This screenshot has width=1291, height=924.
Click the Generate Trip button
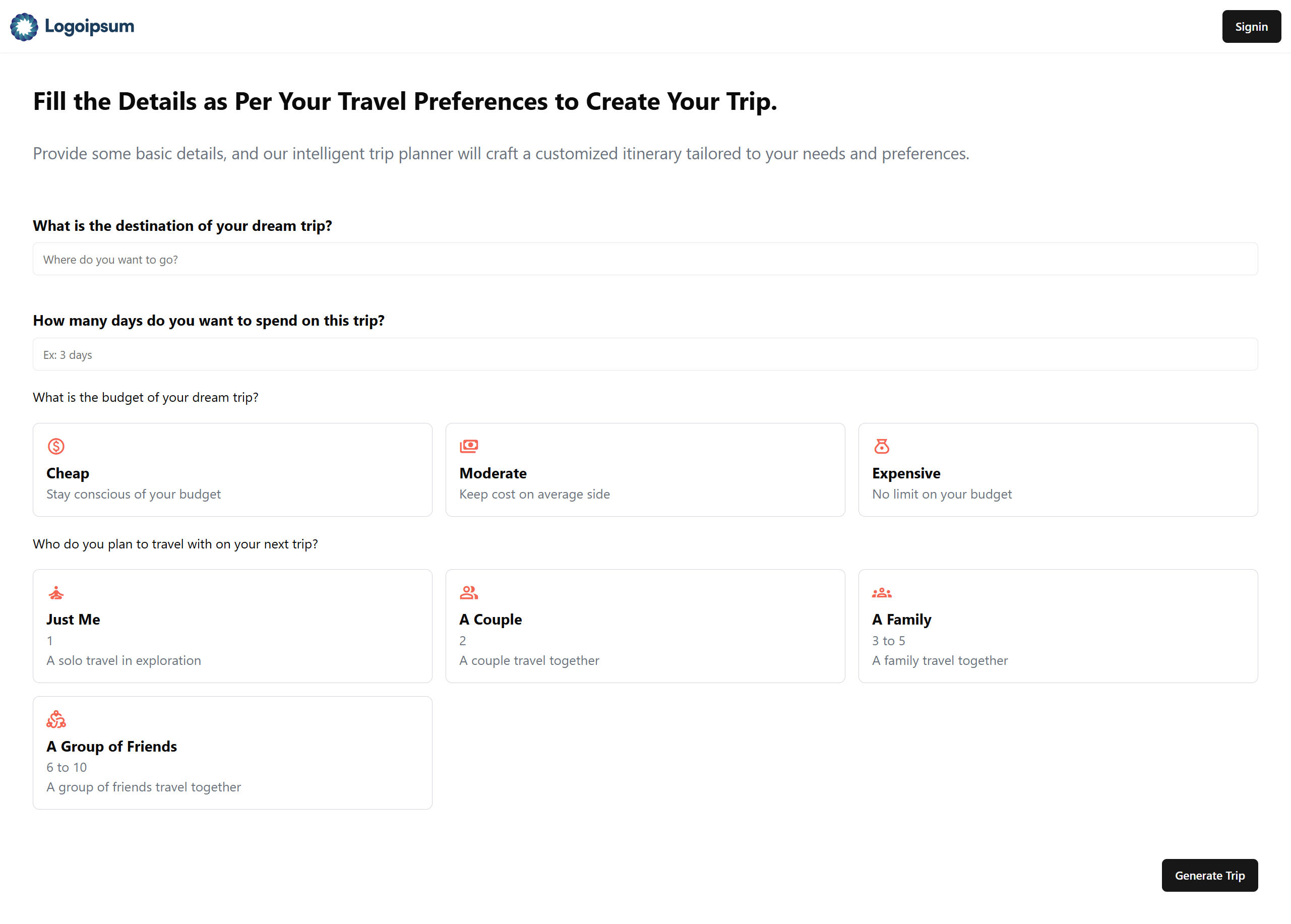1209,875
